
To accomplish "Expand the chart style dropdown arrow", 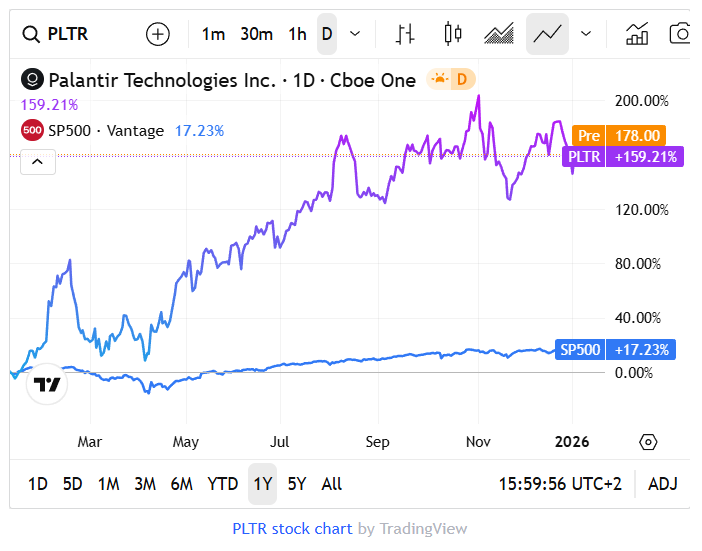I will click(586, 34).
